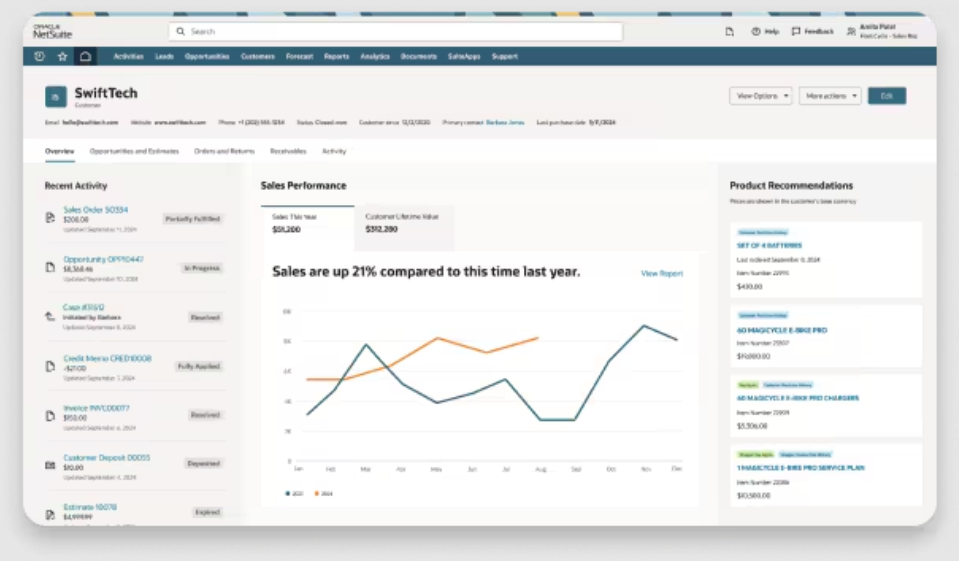The image size is (959, 561).
Task: Click the Expired status badge
Action: click(x=207, y=512)
